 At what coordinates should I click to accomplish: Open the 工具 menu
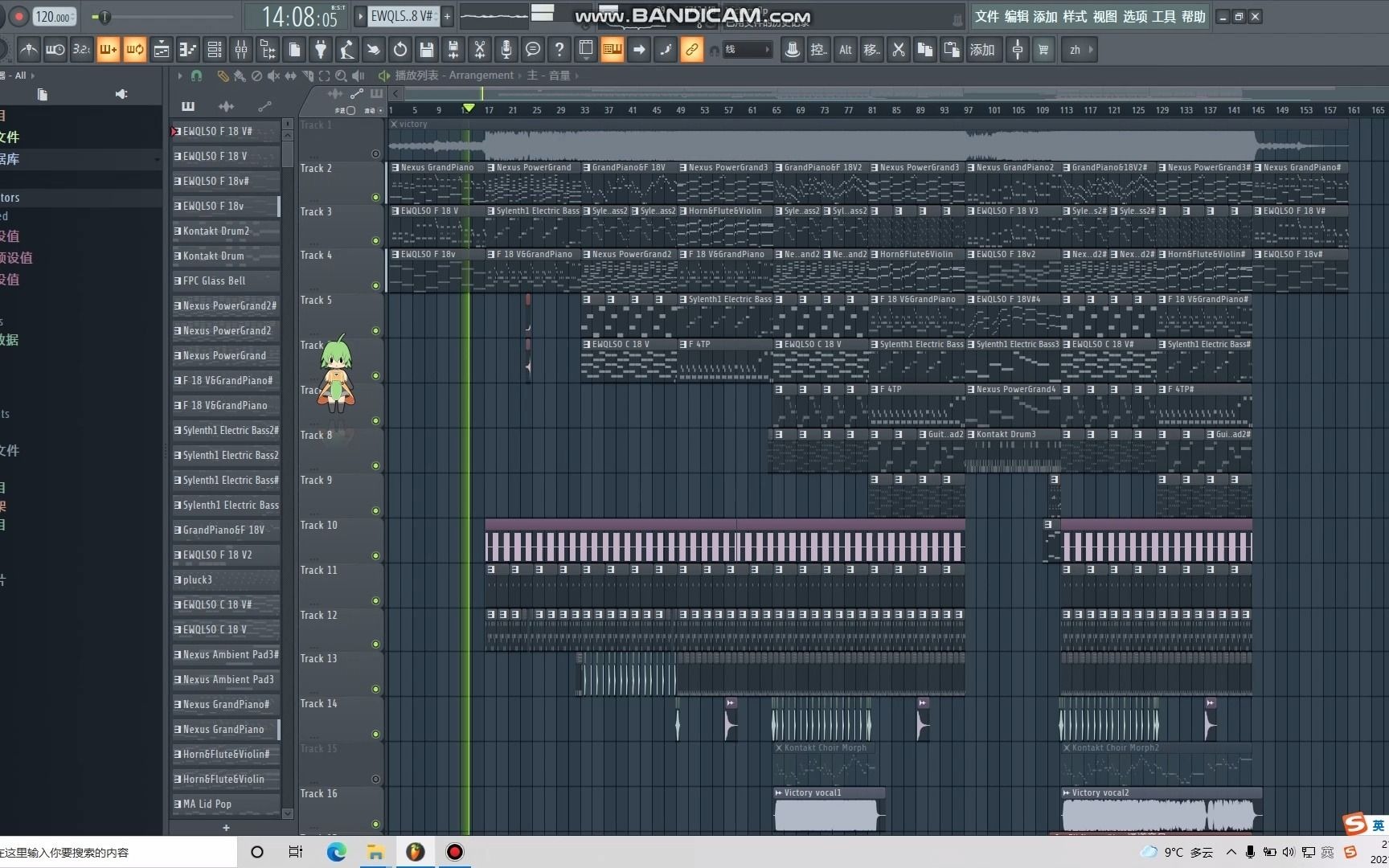[x=1164, y=17]
